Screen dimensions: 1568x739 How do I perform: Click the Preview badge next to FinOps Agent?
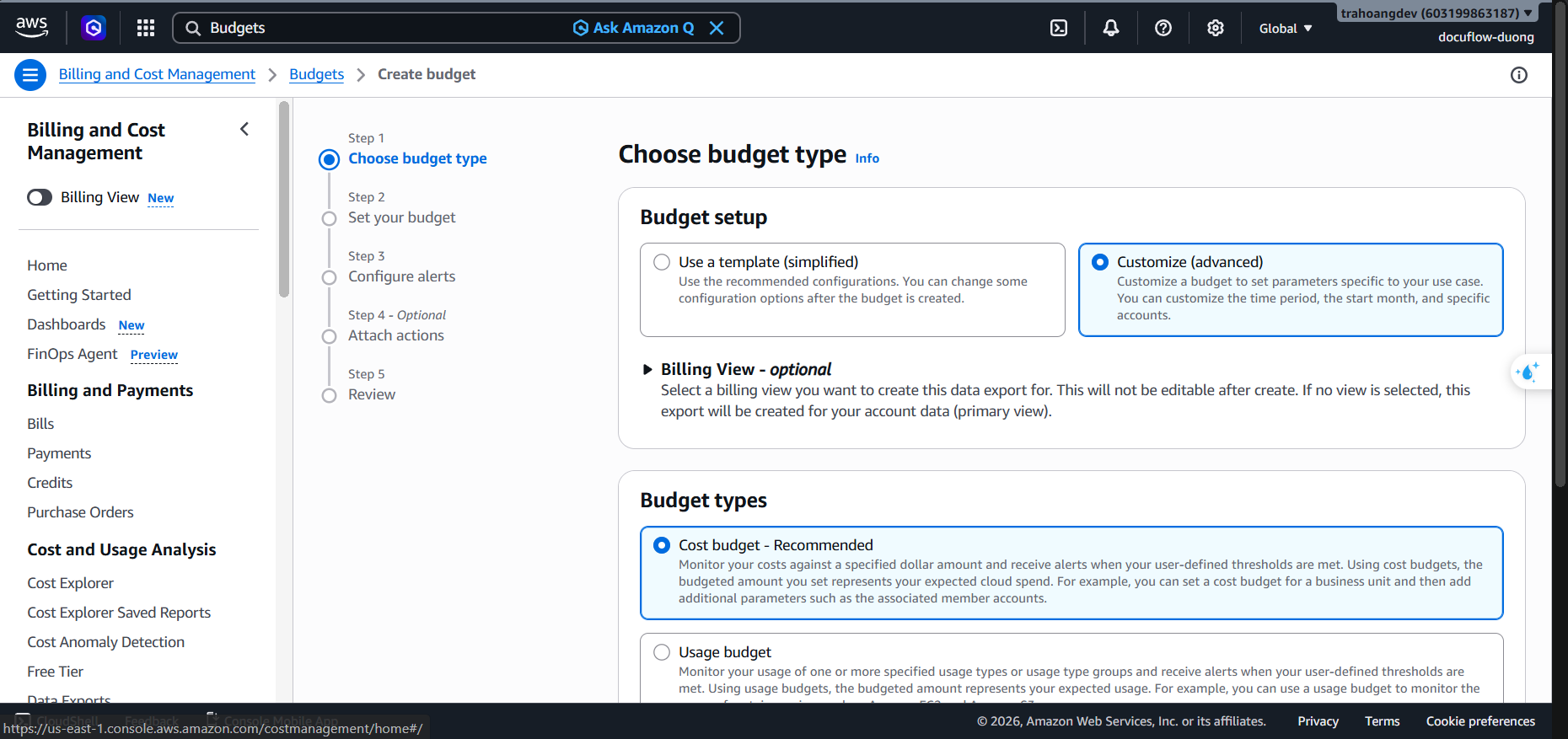click(154, 355)
